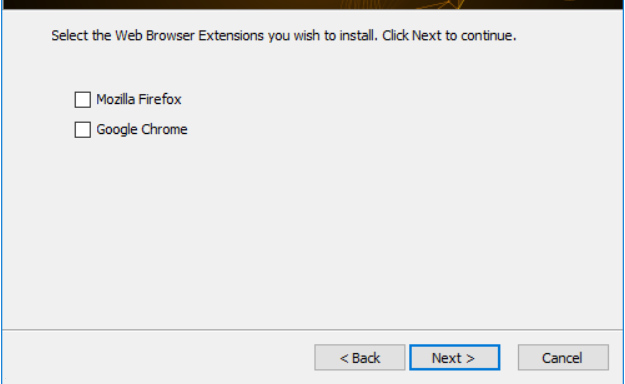This screenshot has width=625, height=384.
Task: Click the right angle bracket on the Next button
Action: pos(470,358)
